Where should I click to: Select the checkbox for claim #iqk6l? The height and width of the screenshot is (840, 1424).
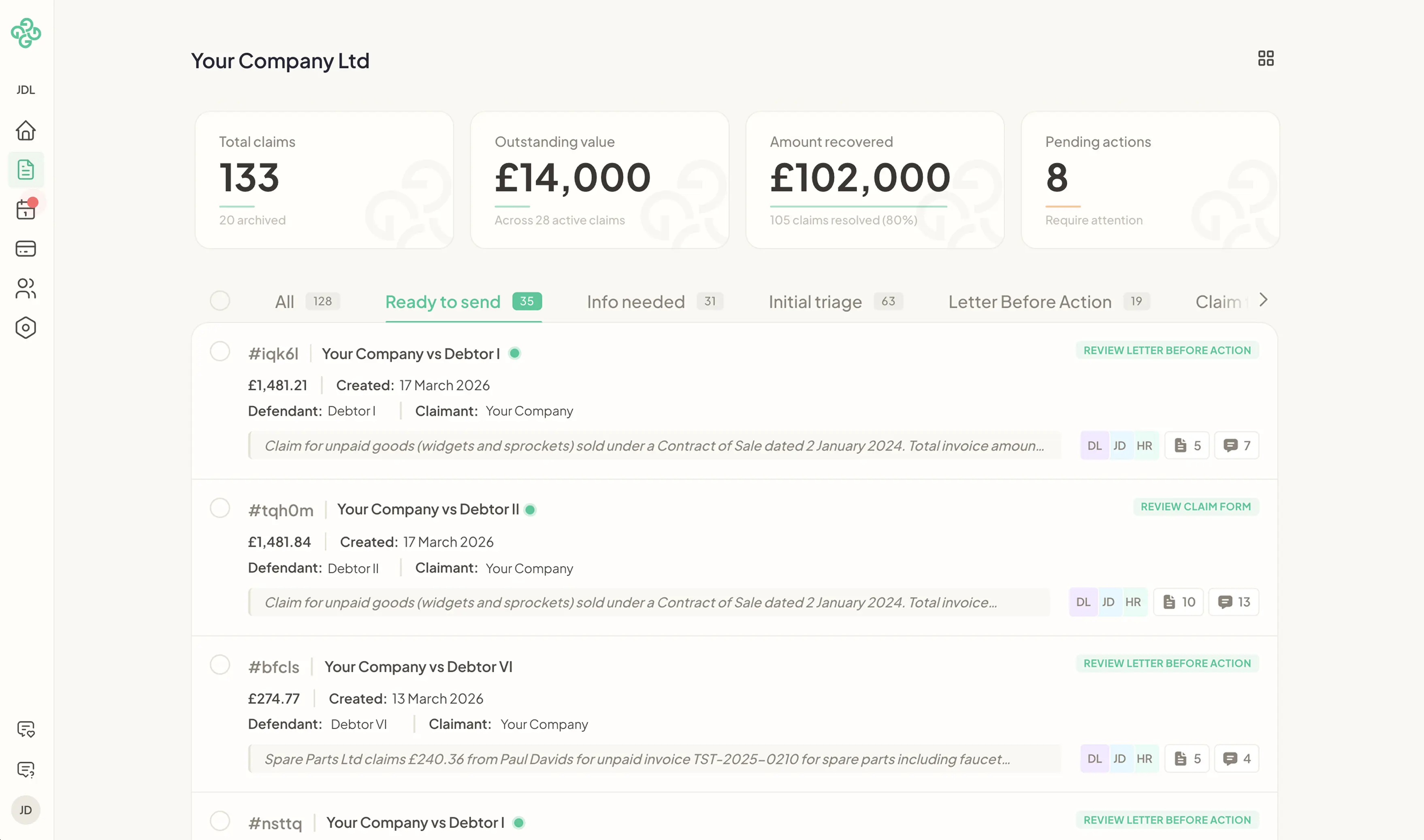pos(220,351)
